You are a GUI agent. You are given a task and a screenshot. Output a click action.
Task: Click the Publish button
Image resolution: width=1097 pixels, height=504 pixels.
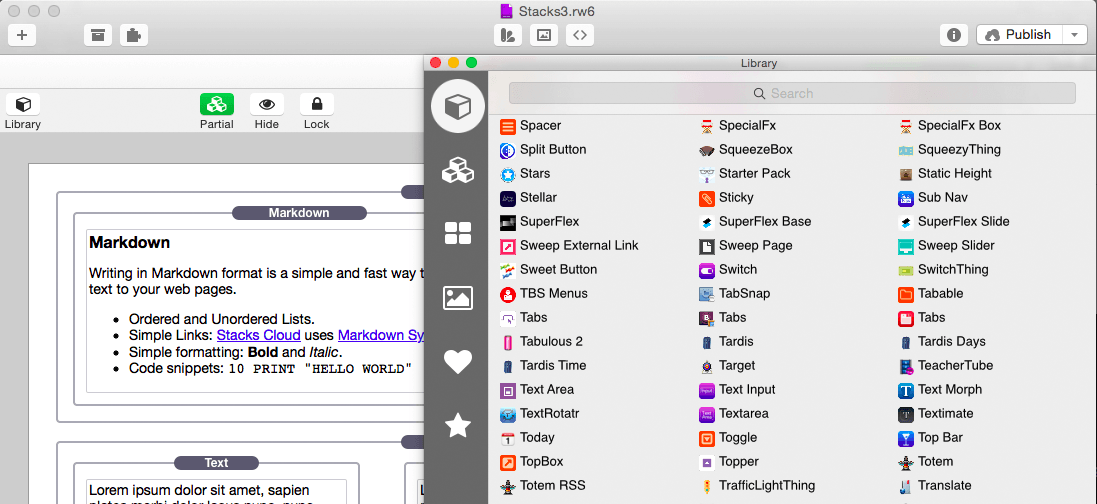pyautogui.click(x=1019, y=35)
